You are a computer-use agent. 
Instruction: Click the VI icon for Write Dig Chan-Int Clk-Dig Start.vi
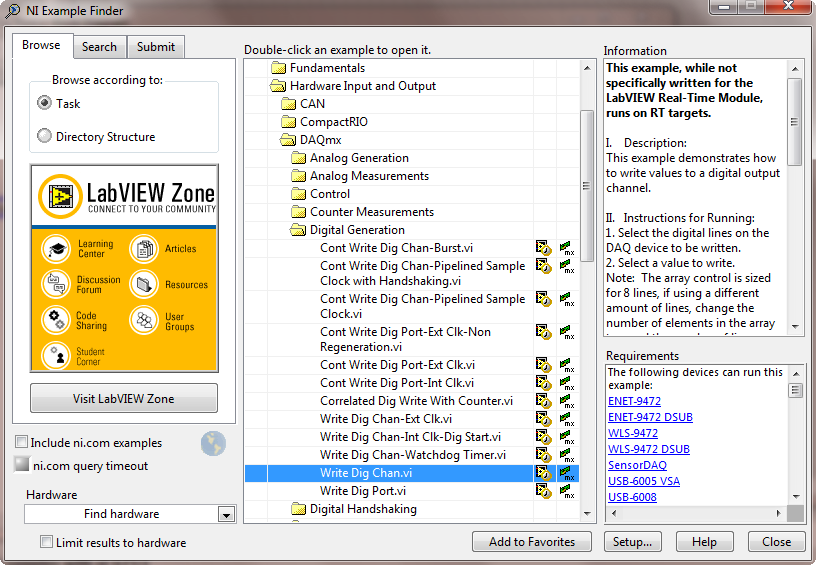(x=543, y=437)
